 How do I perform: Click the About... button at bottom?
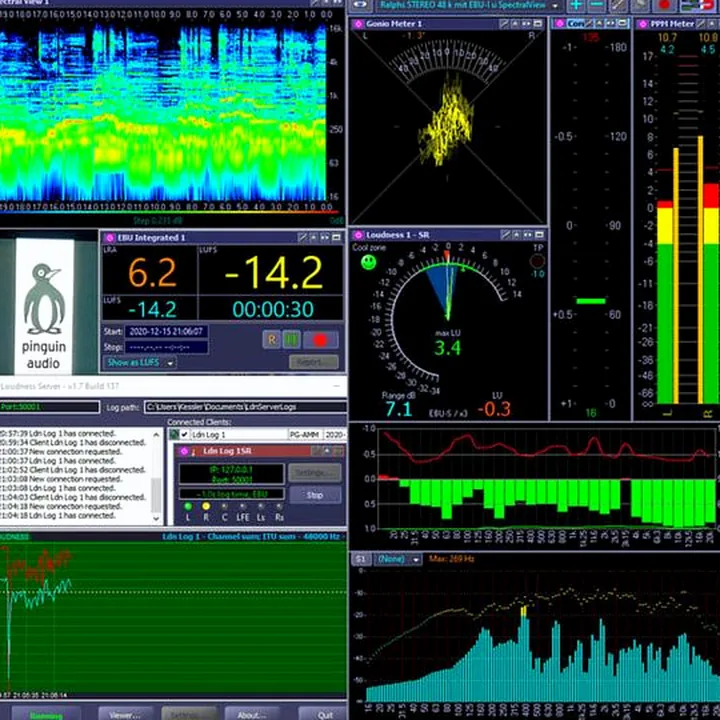point(252,714)
